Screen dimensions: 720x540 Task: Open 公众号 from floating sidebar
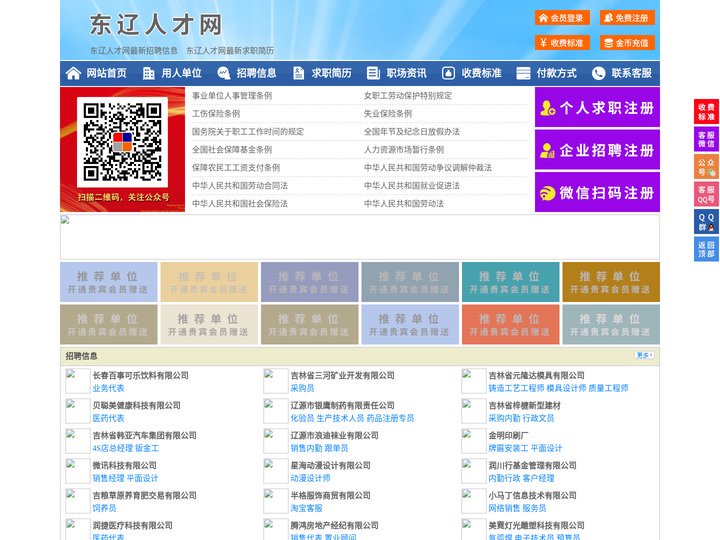coord(706,167)
